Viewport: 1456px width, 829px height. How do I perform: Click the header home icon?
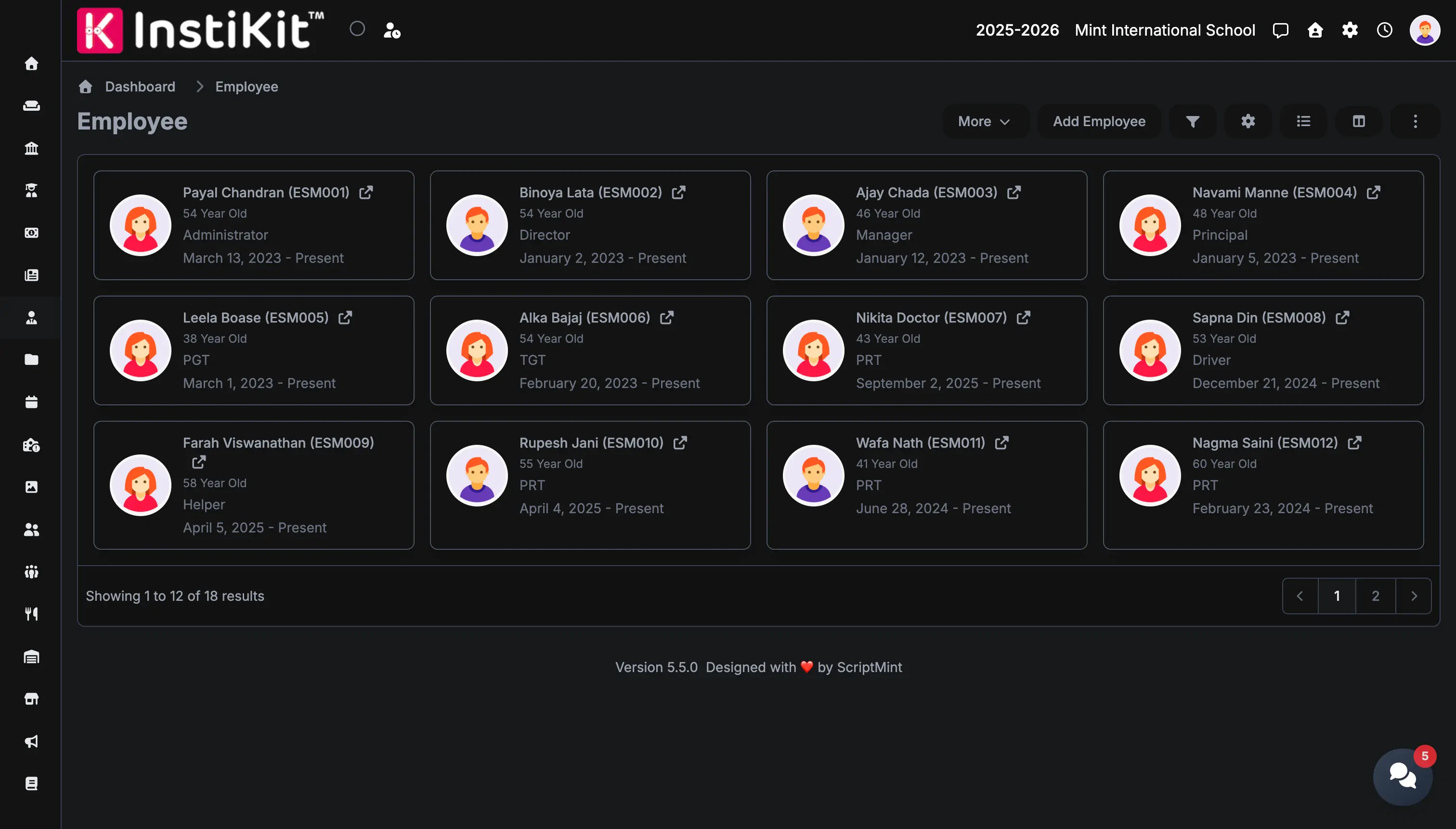1315,30
